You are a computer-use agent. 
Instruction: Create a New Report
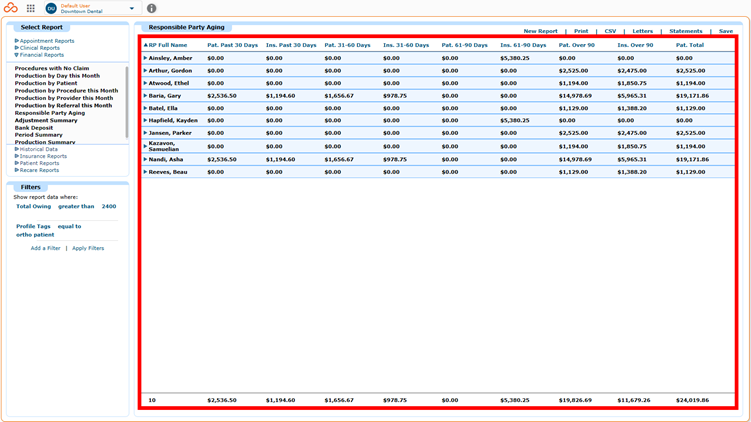540,31
